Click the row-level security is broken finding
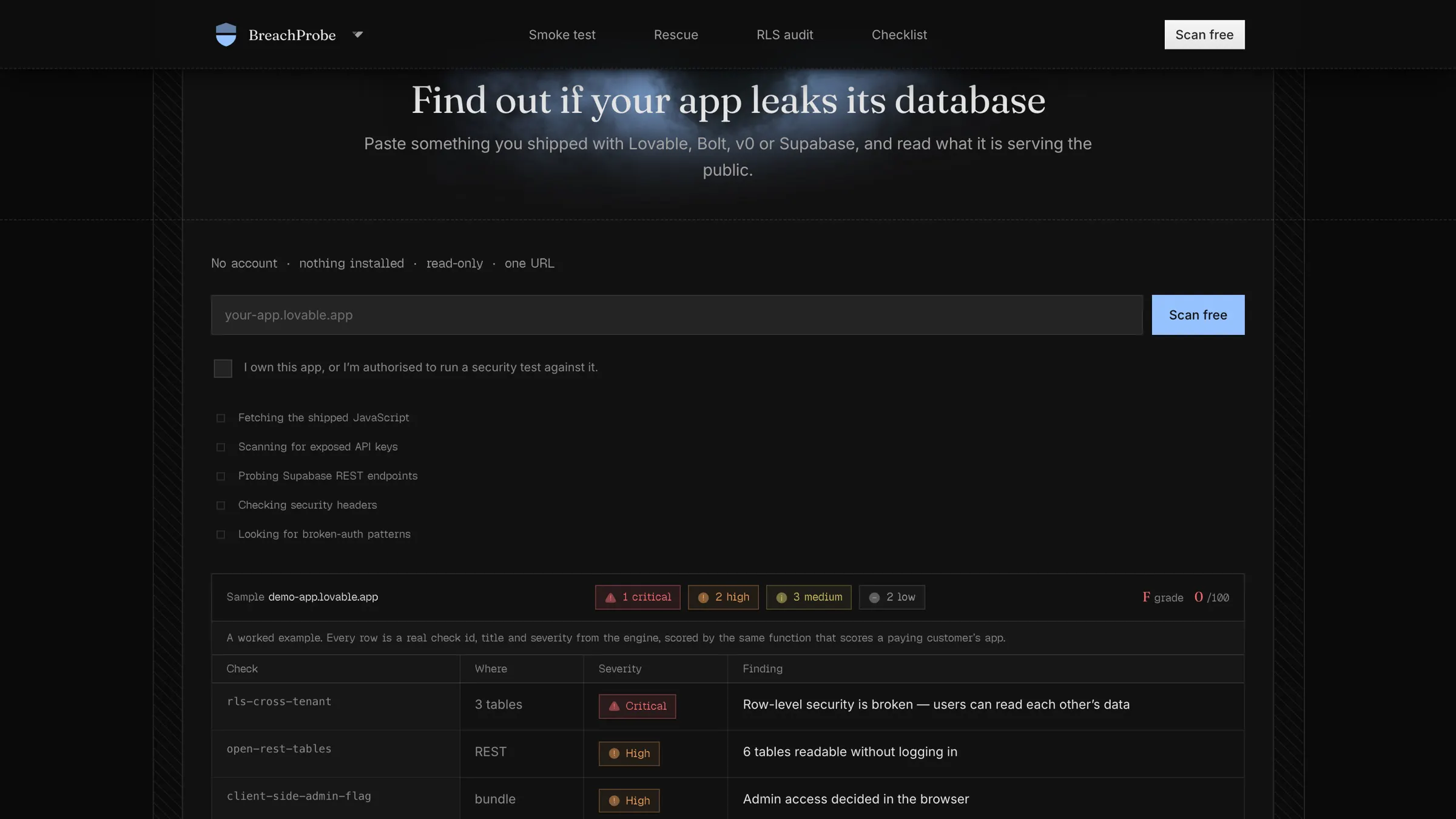 (936, 704)
